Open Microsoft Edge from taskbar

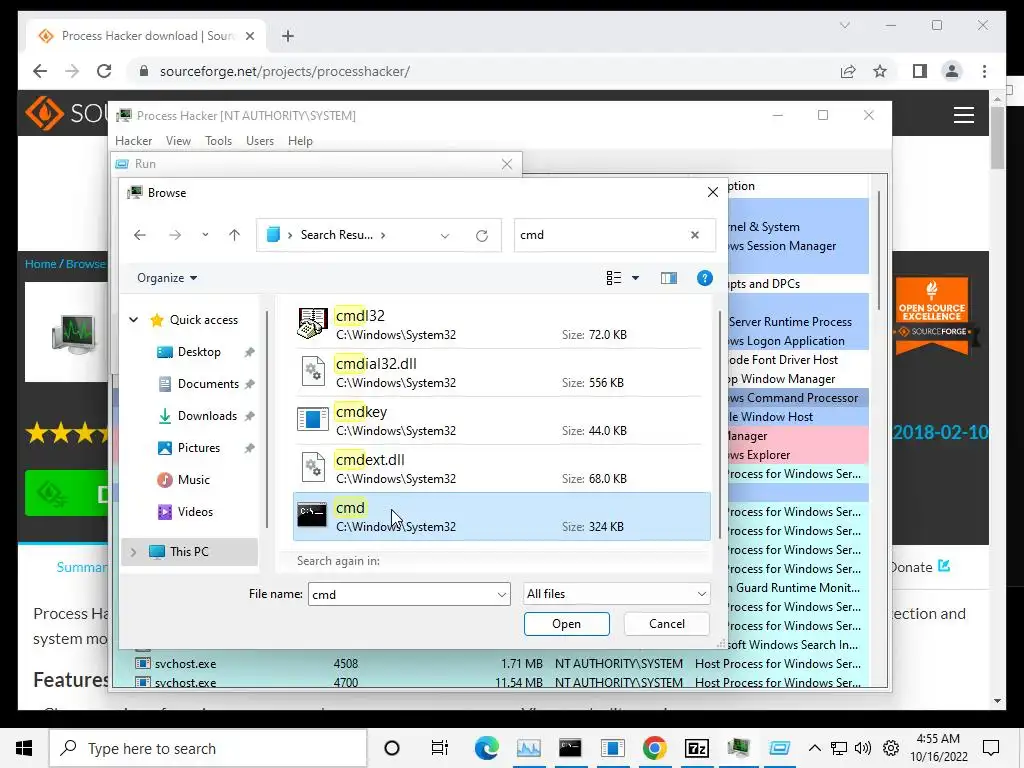pyautogui.click(x=486, y=748)
